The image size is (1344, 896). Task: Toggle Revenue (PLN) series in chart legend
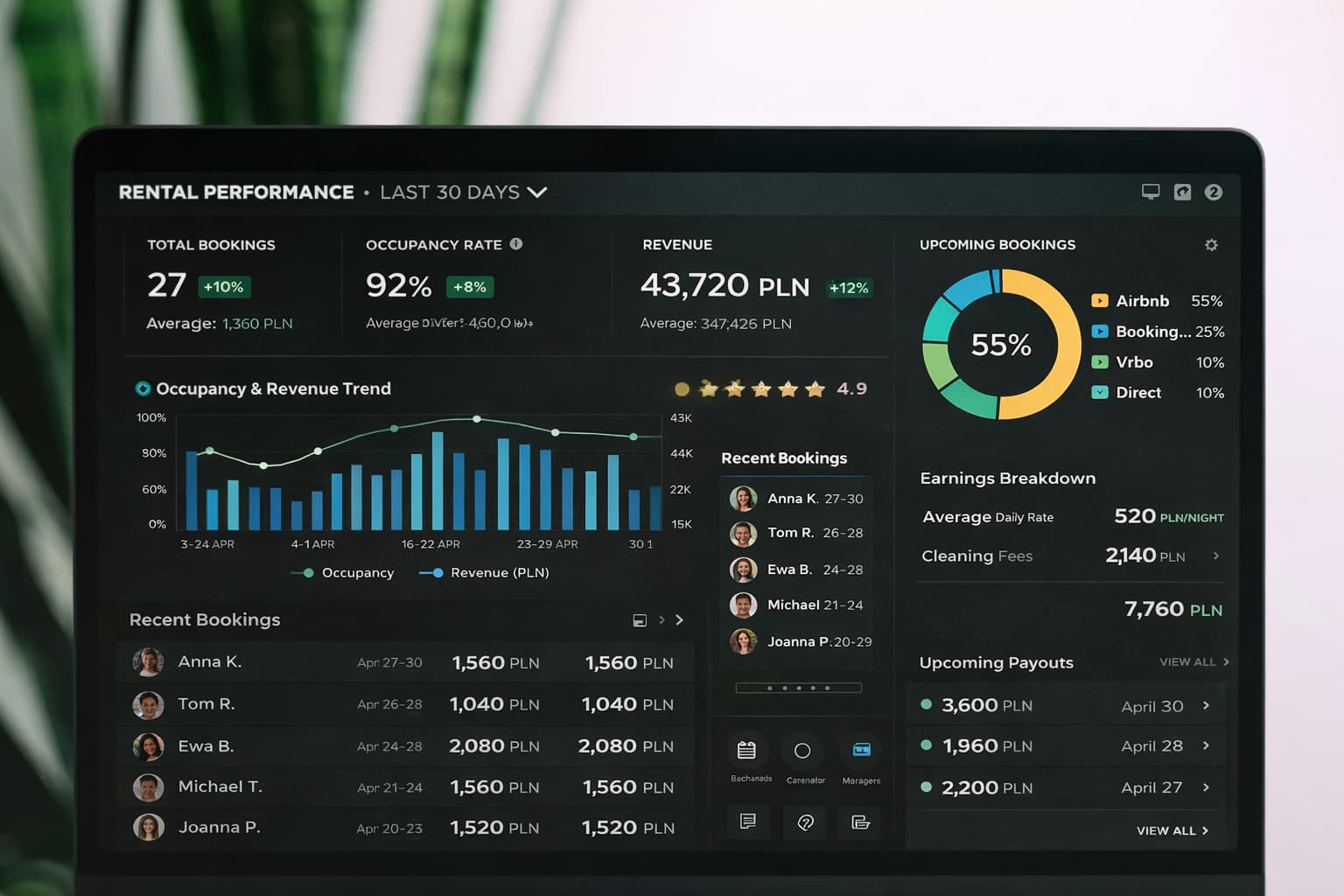(485, 572)
